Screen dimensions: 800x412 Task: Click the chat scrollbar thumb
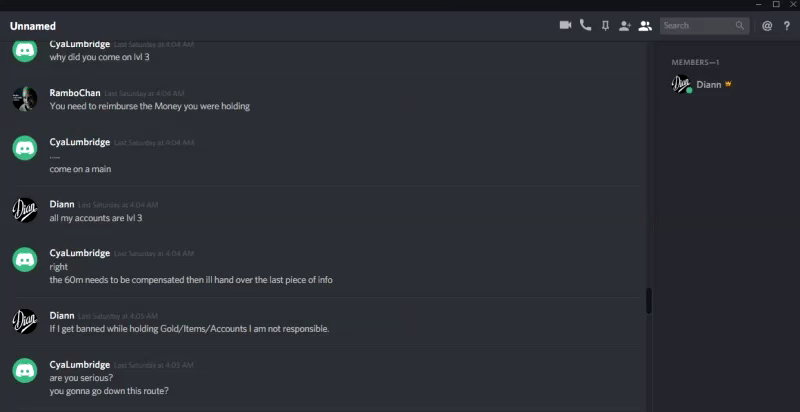648,301
